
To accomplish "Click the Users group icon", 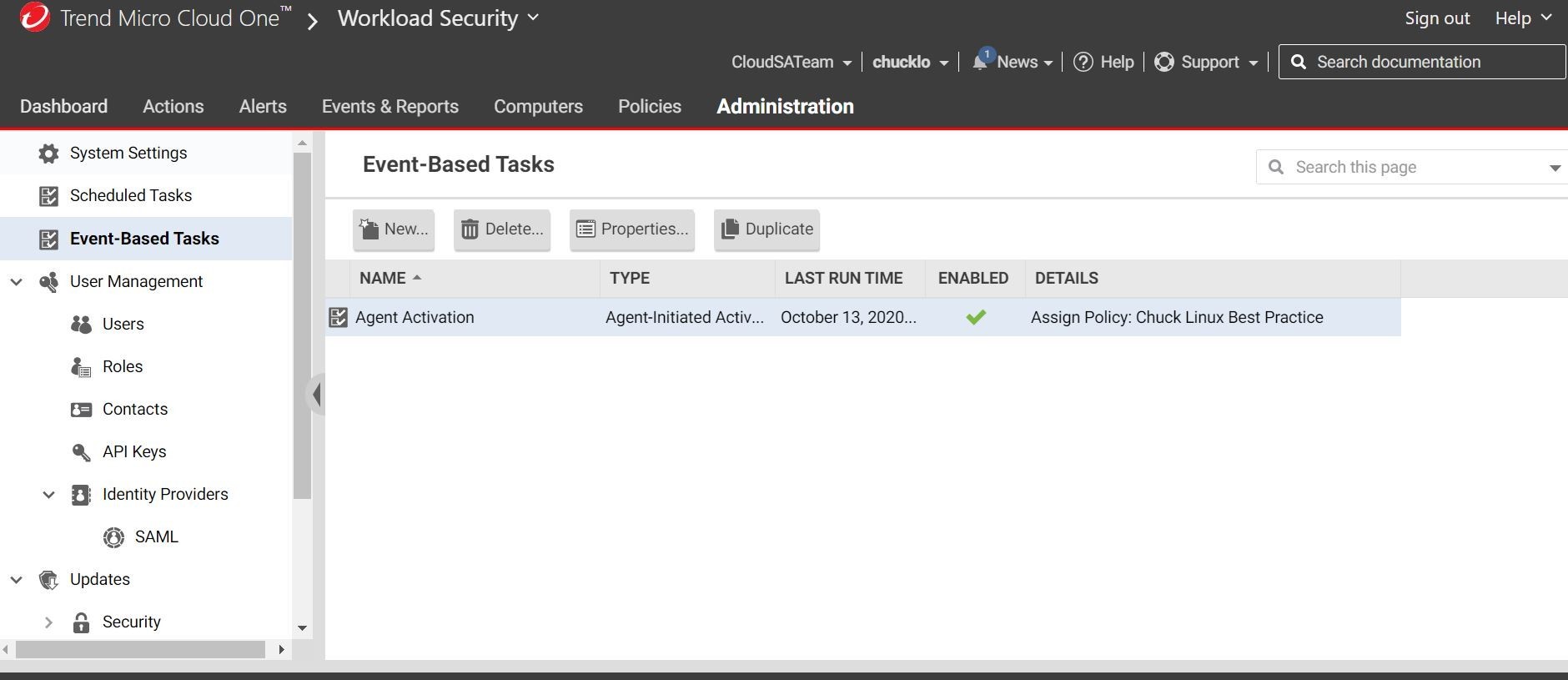I will pyautogui.click(x=81, y=325).
